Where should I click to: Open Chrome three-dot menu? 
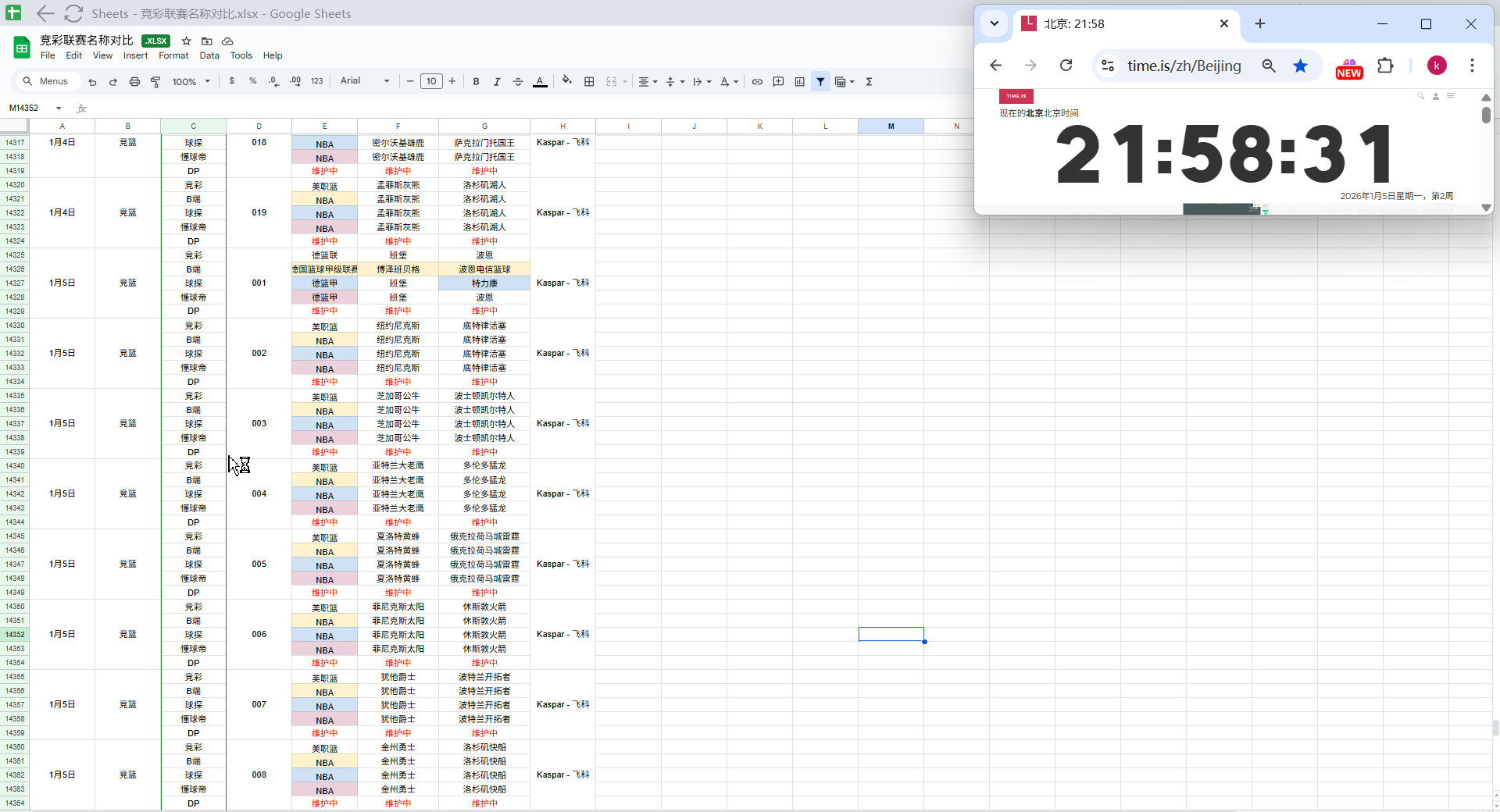coord(1472,66)
